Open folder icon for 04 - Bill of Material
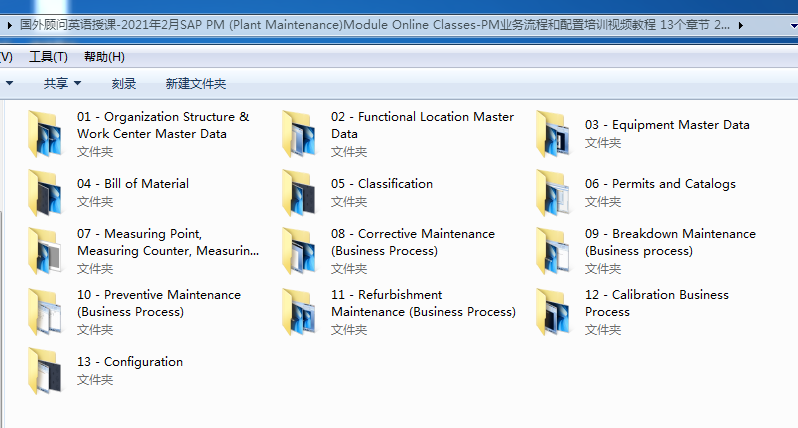Image resolution: width=798 pixels, height=428 pixels. [45, 193]
